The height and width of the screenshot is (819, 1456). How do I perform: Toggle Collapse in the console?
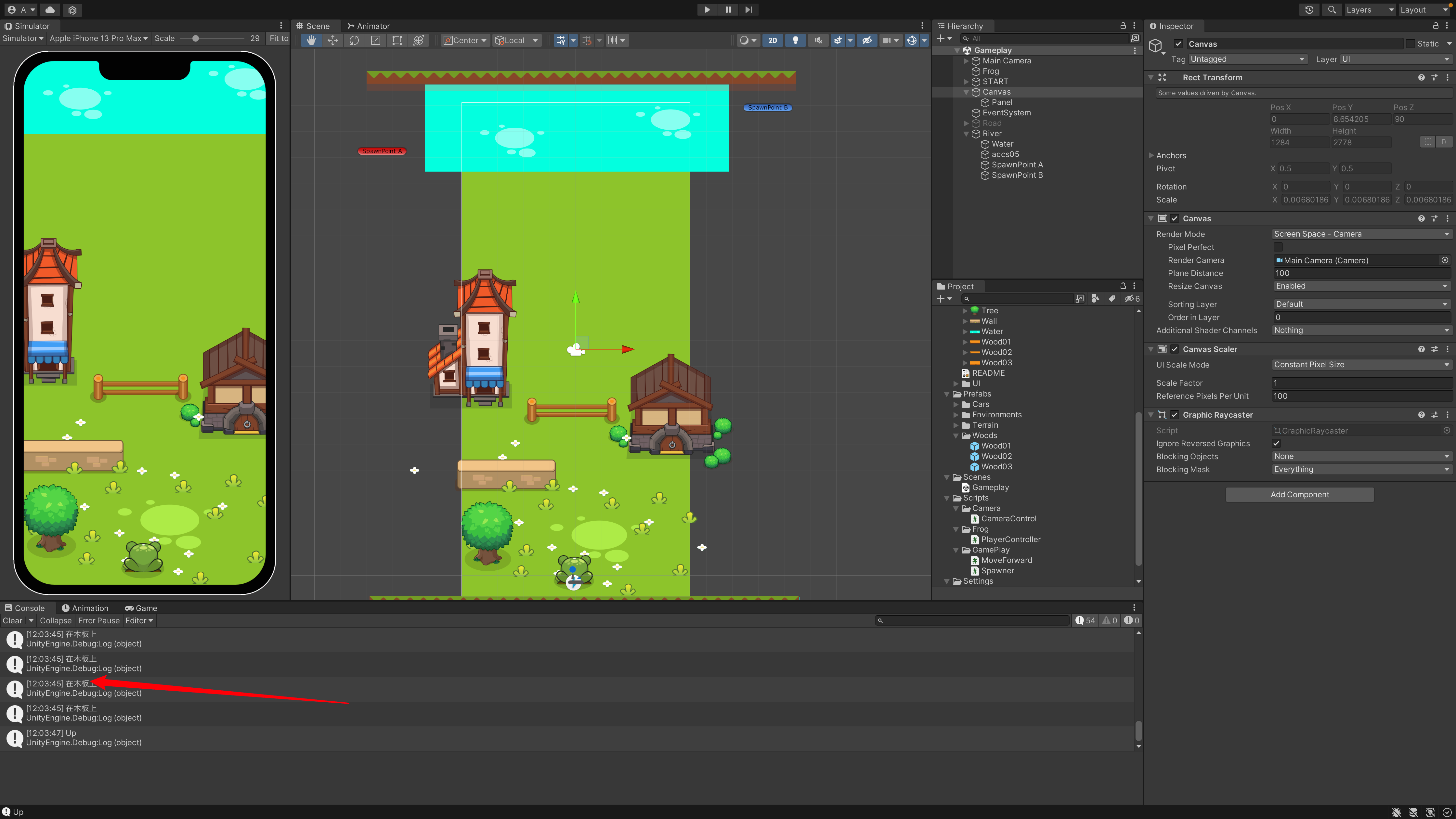click(55, 621)
